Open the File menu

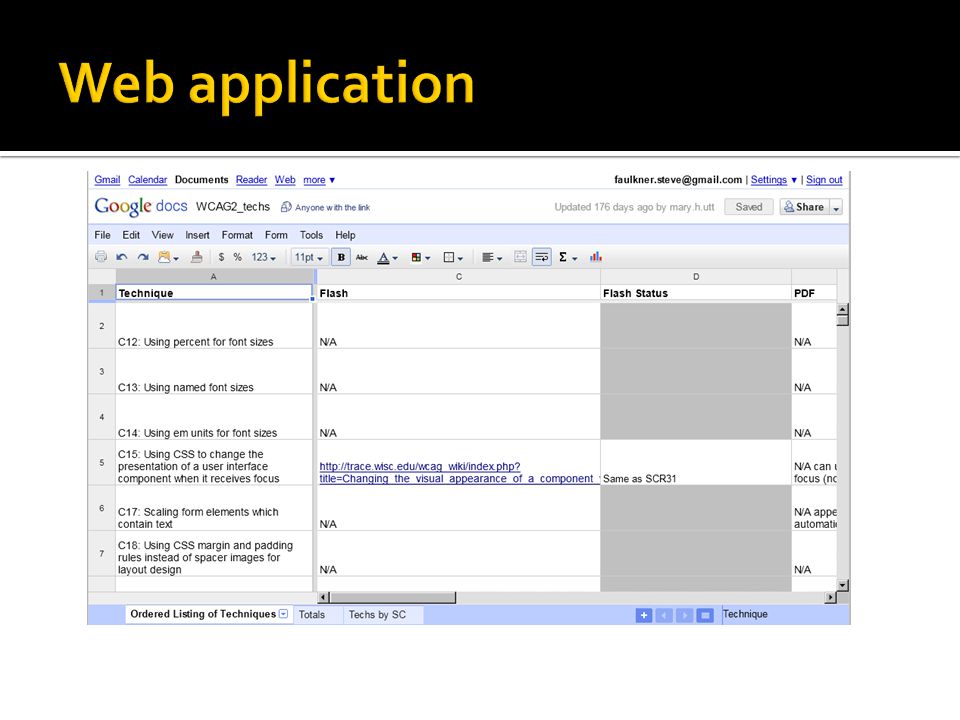(x=102, y=235)
